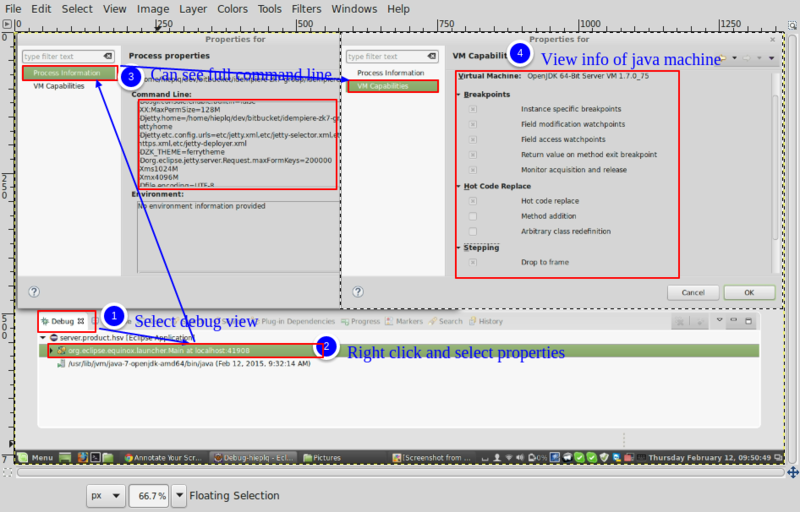Click the Pictures folder icon in taskbar
This screenshot has height=512, width=800.
point(306,457)
